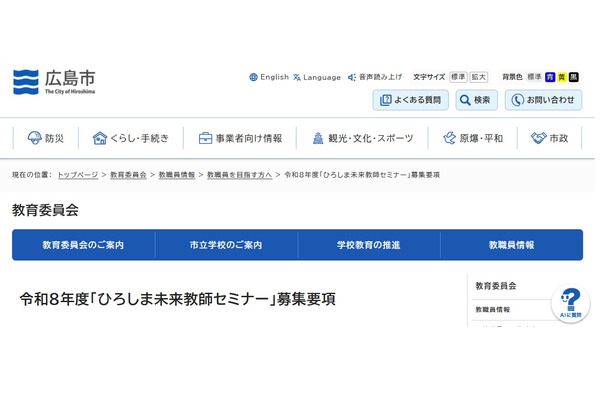Click the handshake icon beside 市政
600x400 pixels.
point(538,138)
